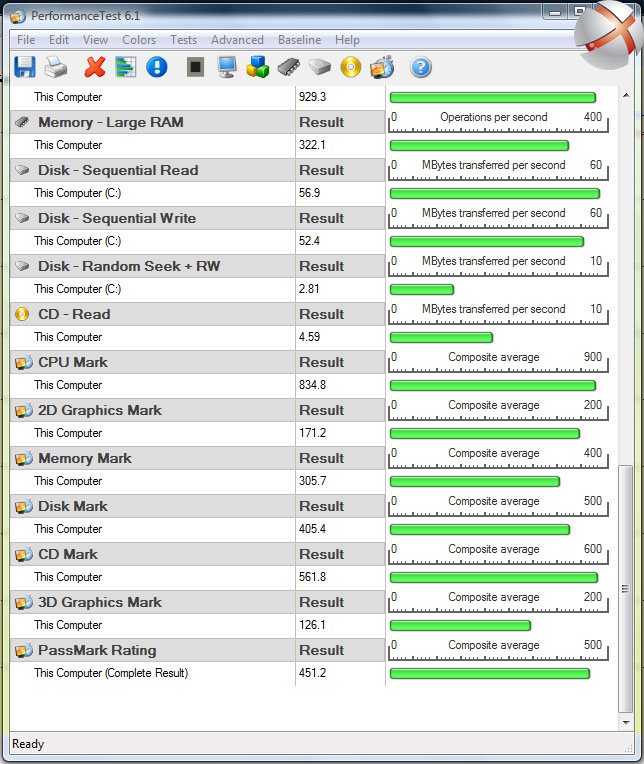Click the CPU Mark result bar
This screenshot has width=644, height=764.
tap(492, 385)
